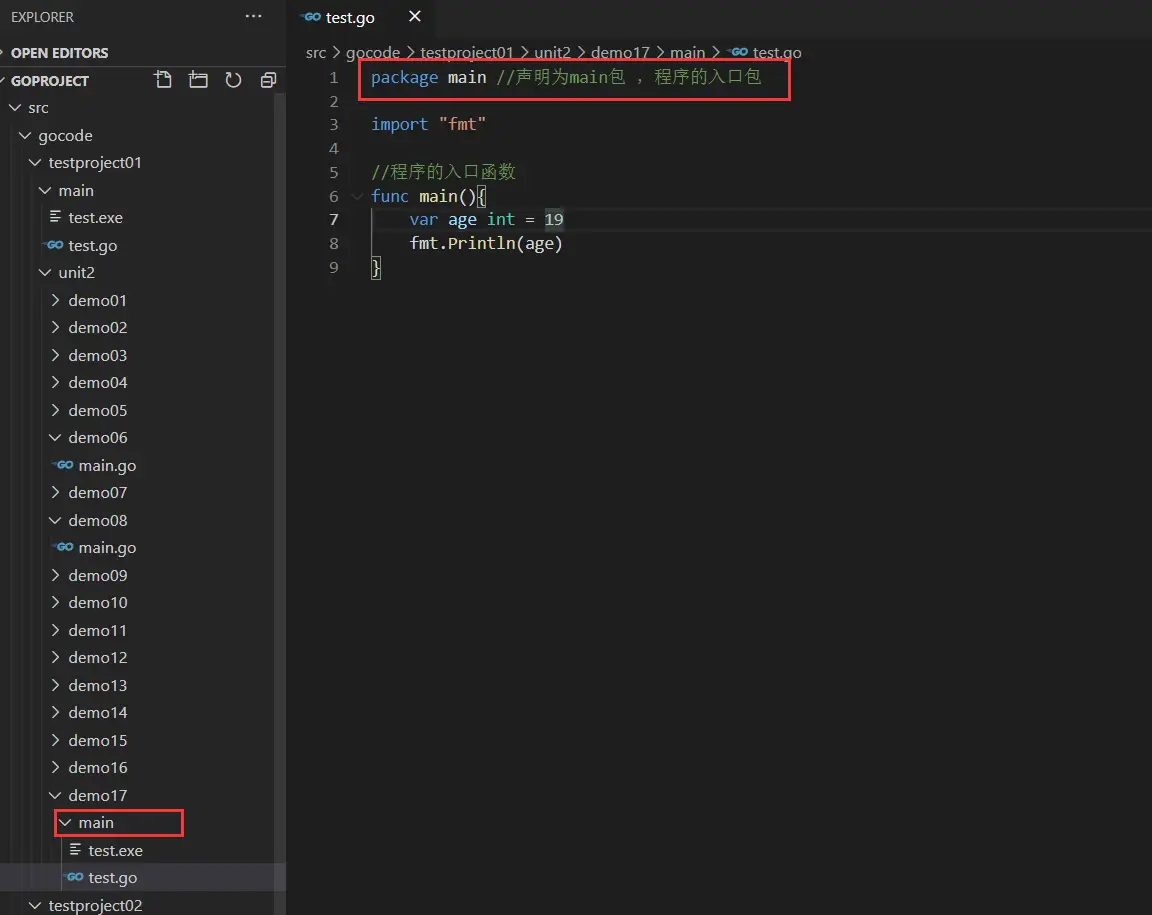Viewport: 1152px width, 915px height.
Task: Click the New Folder icon in Explorer
Action: click(x=198, y=80)
